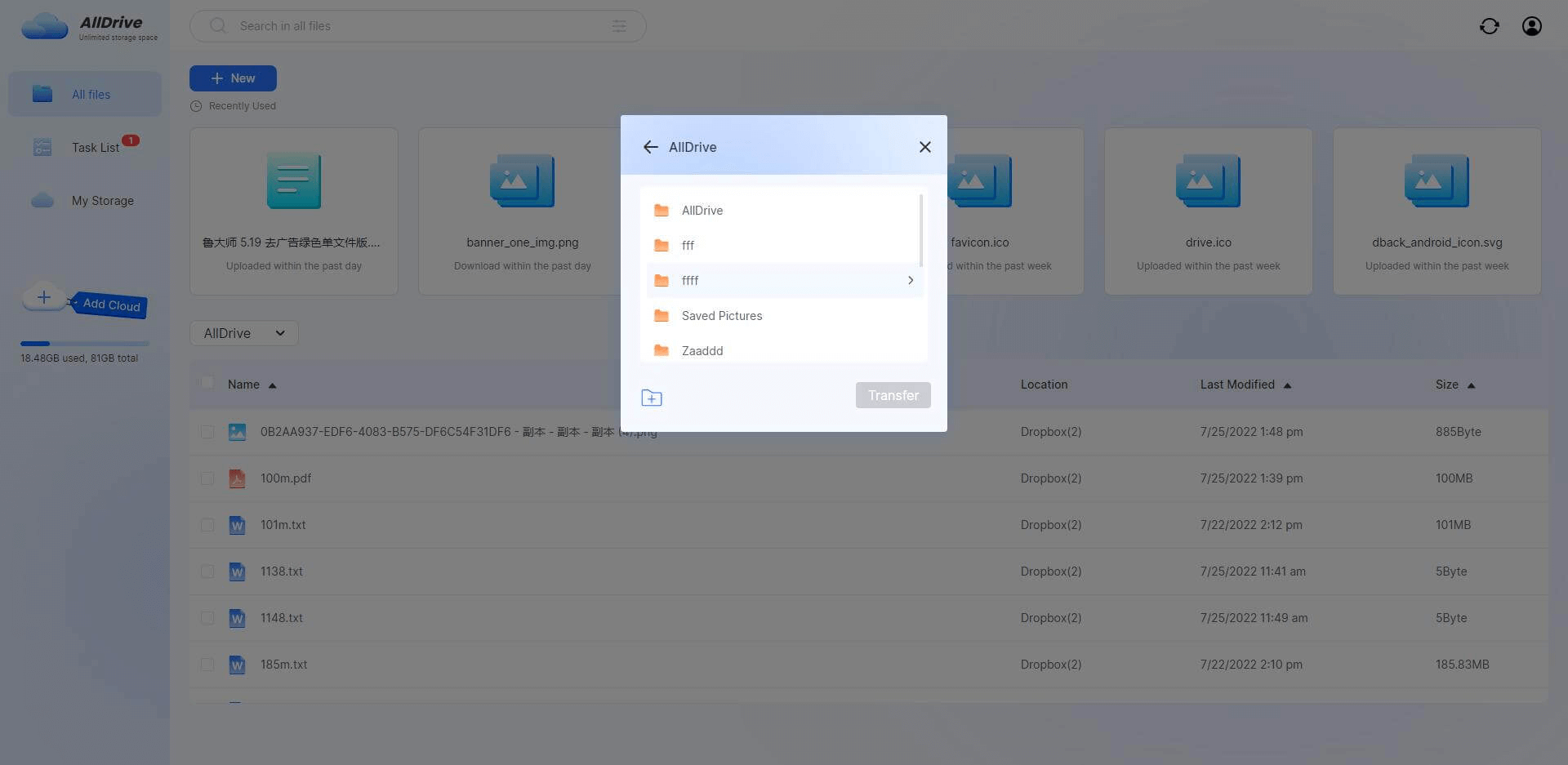Check the 101m.txt checkbox
The image size is (1568, 765).
coord(207,525)
